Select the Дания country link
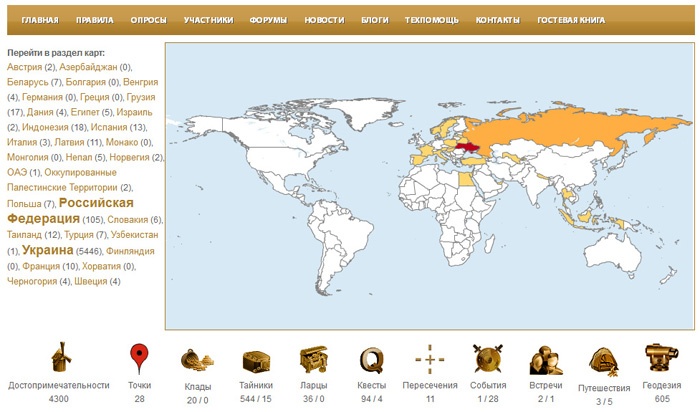This screenshot has width=700, height=412. [x=40, y=112]
